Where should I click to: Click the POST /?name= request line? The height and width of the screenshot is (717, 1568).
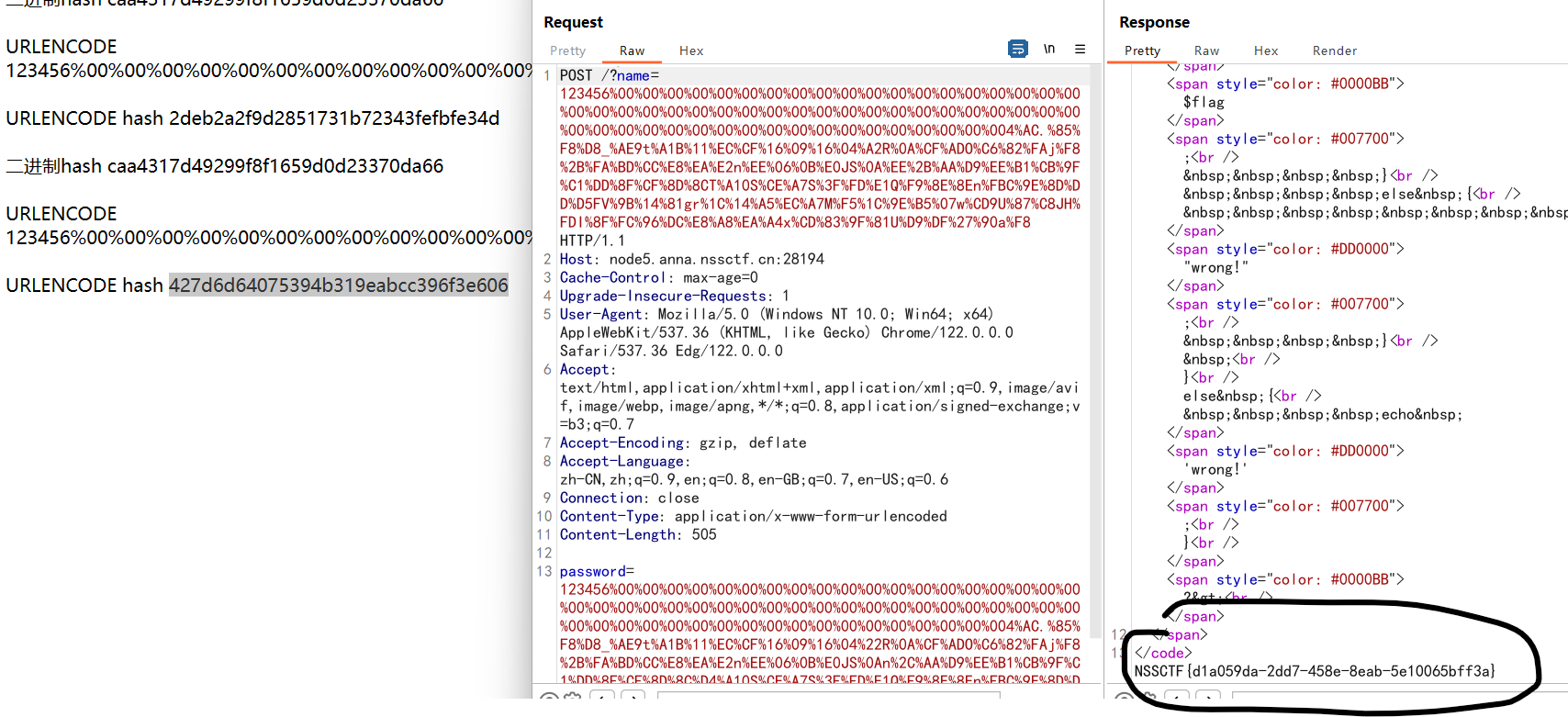(x=610, y=75)
